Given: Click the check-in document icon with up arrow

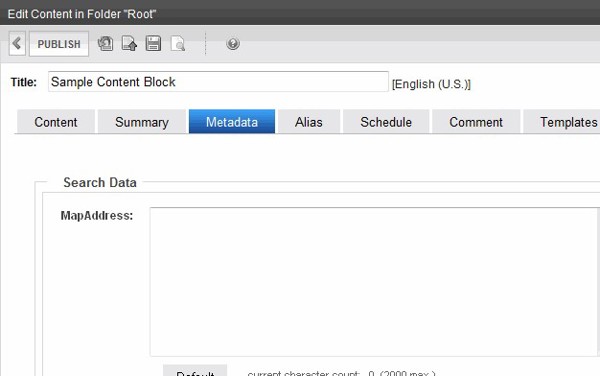Looking at the screenshot, I should (129, 44).
